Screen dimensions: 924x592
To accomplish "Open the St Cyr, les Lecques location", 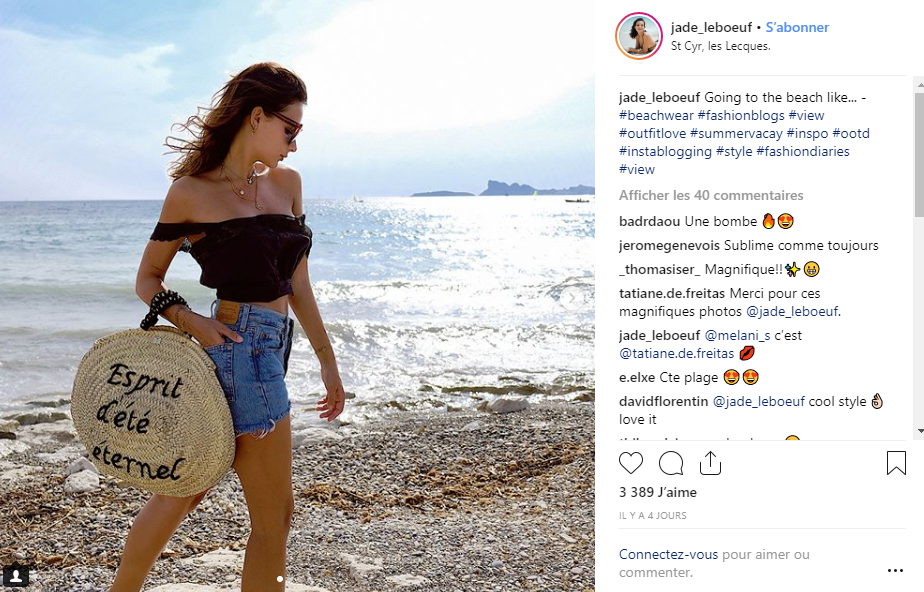I will (x=720, y=46).
